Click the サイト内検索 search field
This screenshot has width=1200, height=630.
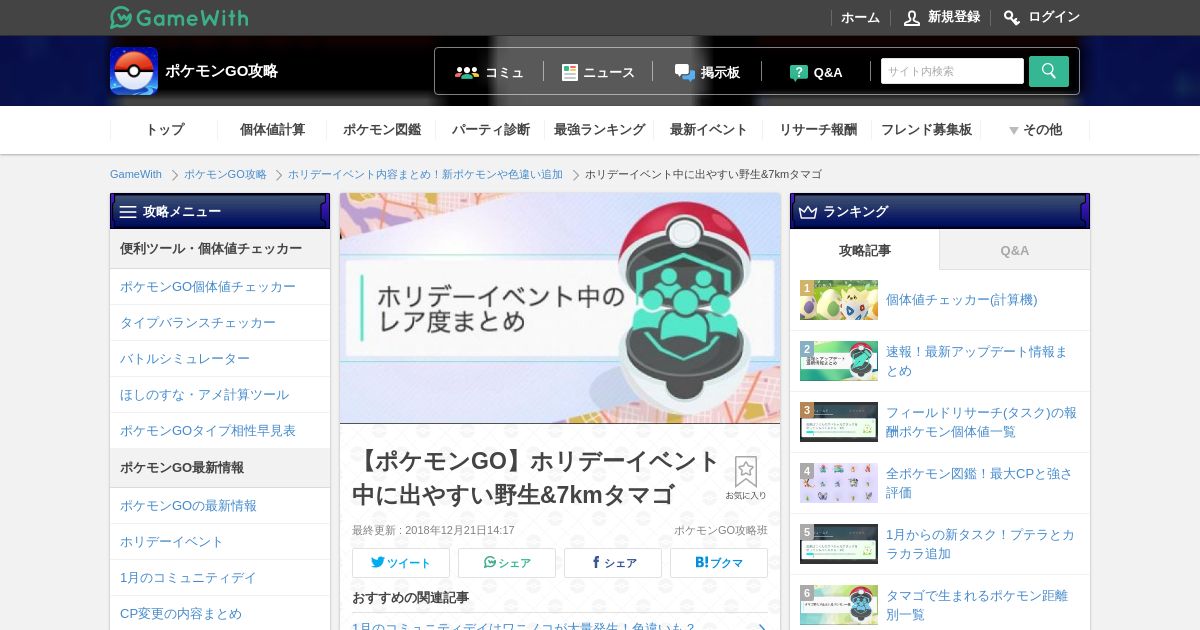[x=952, y=71]
